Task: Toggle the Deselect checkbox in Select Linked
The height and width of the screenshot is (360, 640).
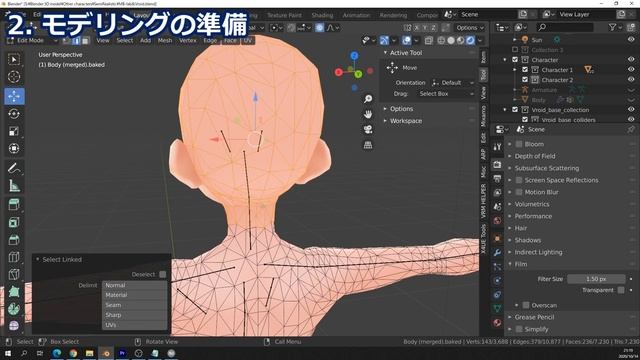Action: (x=162, y=274)
